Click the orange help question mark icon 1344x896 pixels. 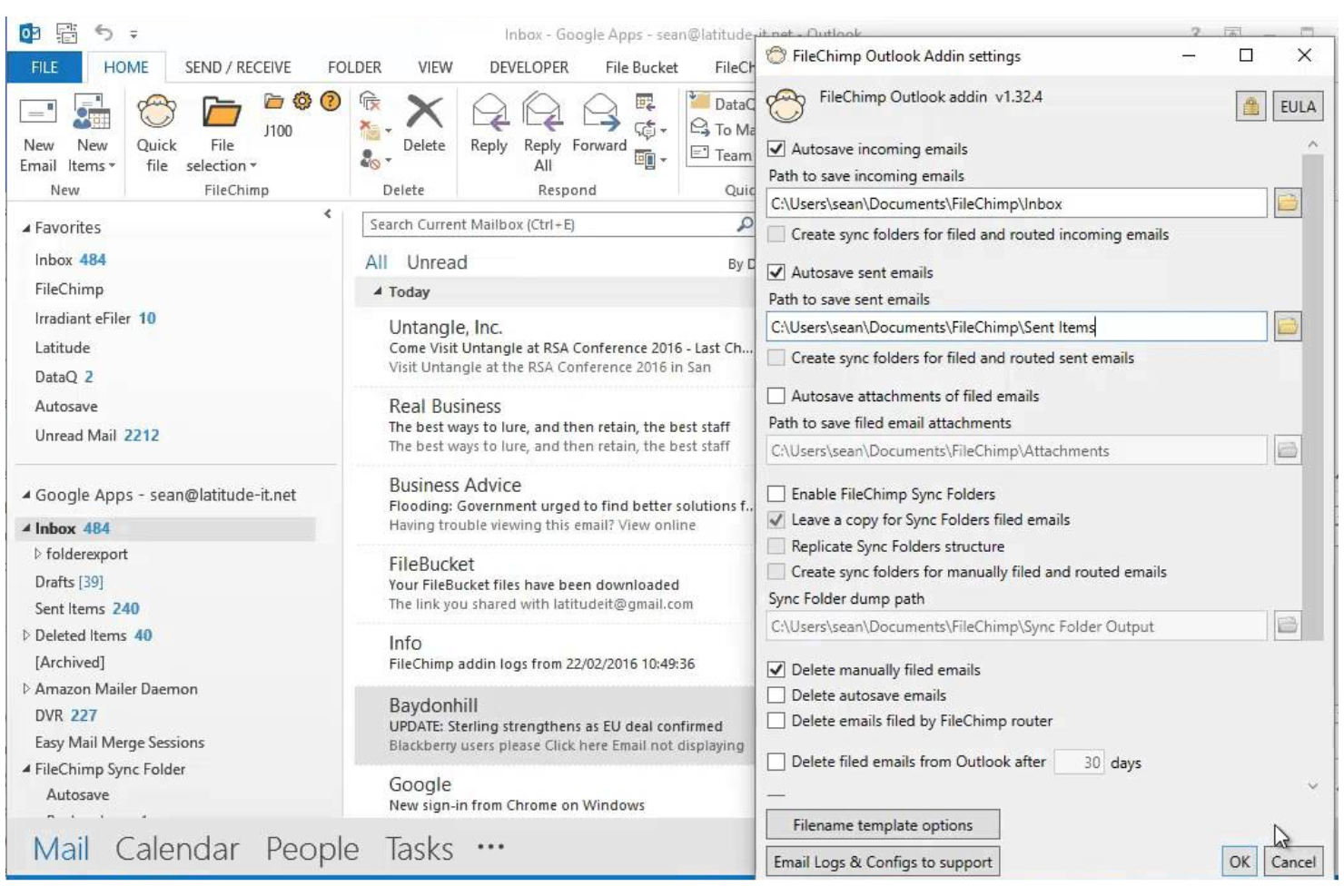(x=331, y=102)
